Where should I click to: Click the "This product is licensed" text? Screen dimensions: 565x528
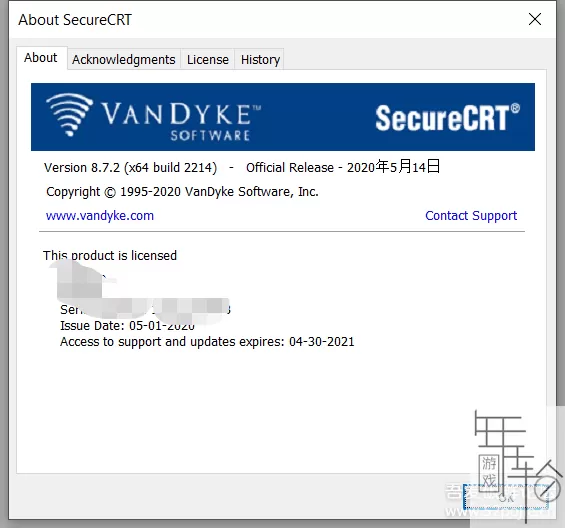(x=110, y=256)
